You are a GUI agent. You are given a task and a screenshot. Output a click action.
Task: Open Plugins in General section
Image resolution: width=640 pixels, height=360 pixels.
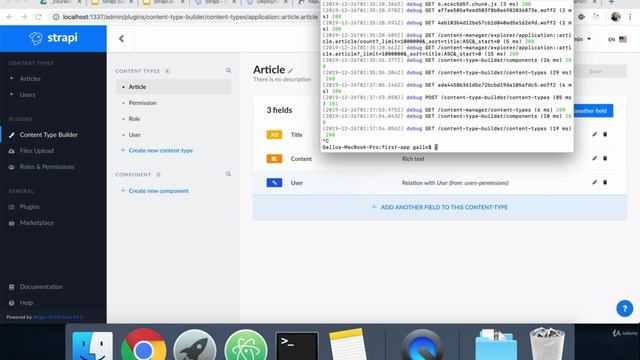coord(29,207)
